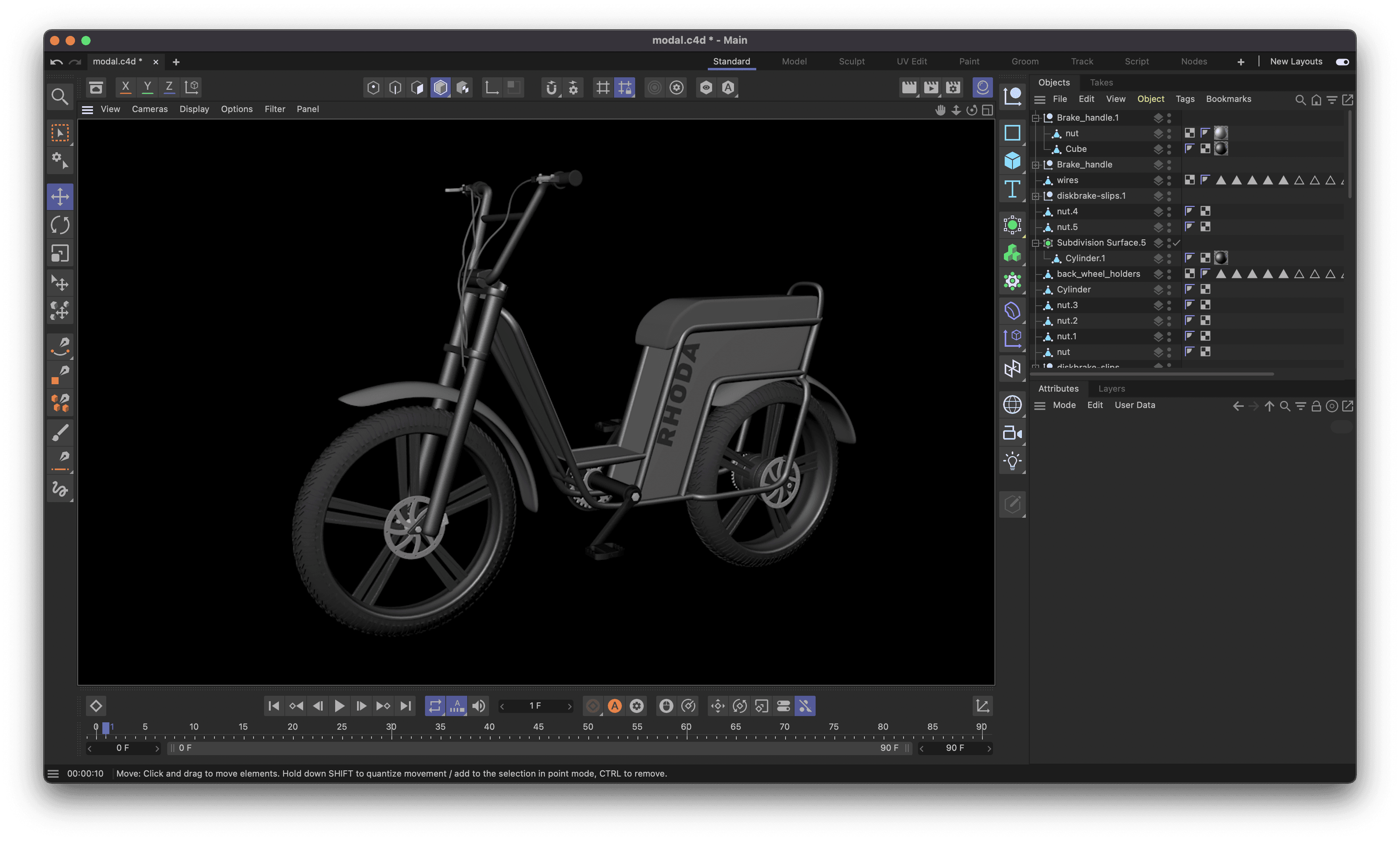1400x841 pixels.
Task: Add a green Cloner MoGraph object
Action: pyautogui.click(x=1012, y=253)
